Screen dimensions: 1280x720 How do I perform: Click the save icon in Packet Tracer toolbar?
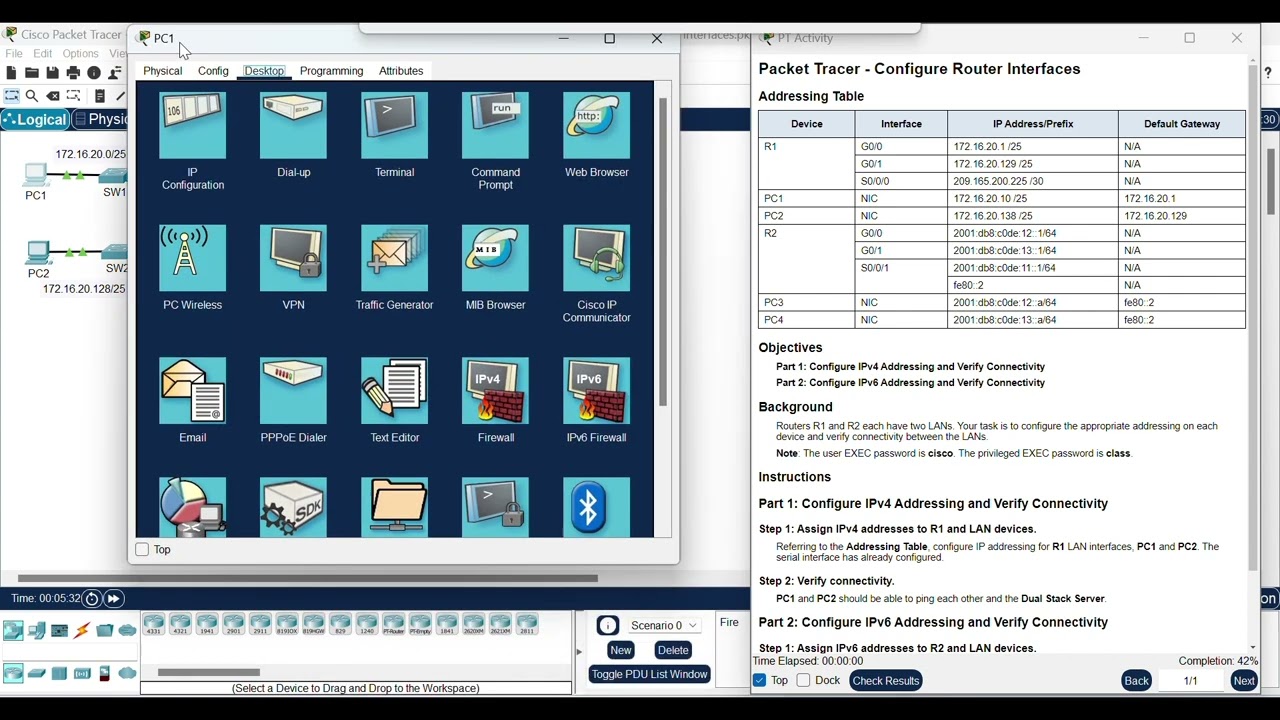coord(52,73)
